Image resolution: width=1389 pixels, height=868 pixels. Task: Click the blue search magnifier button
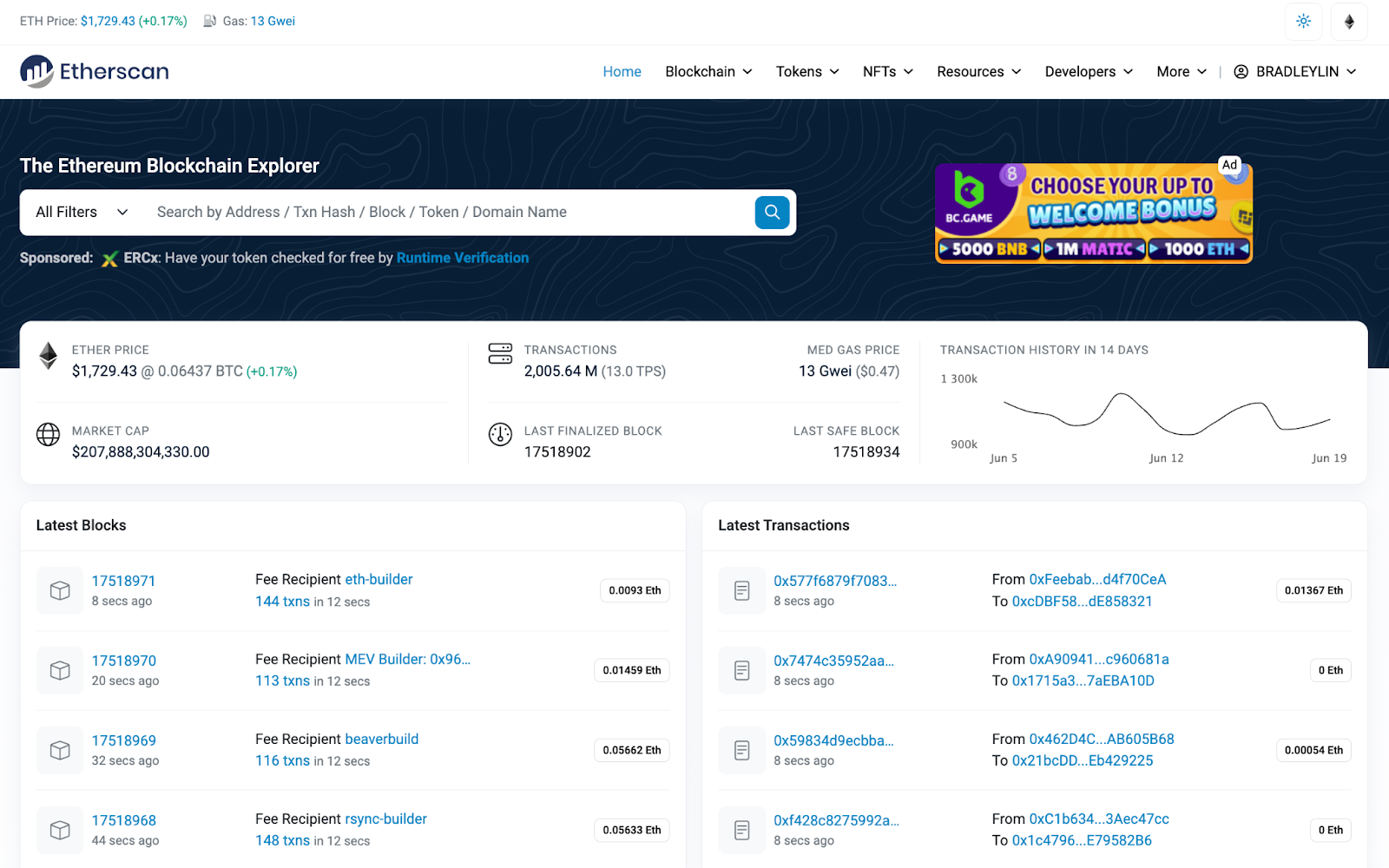pos(772,212)
